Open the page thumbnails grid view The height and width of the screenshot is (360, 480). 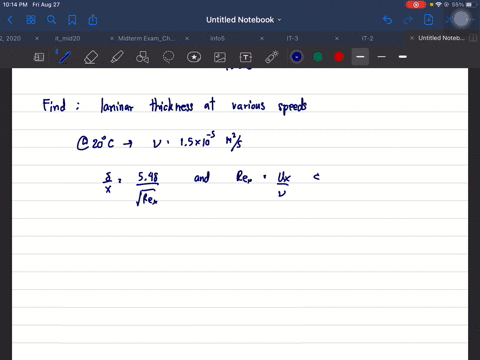click(31, 20)
